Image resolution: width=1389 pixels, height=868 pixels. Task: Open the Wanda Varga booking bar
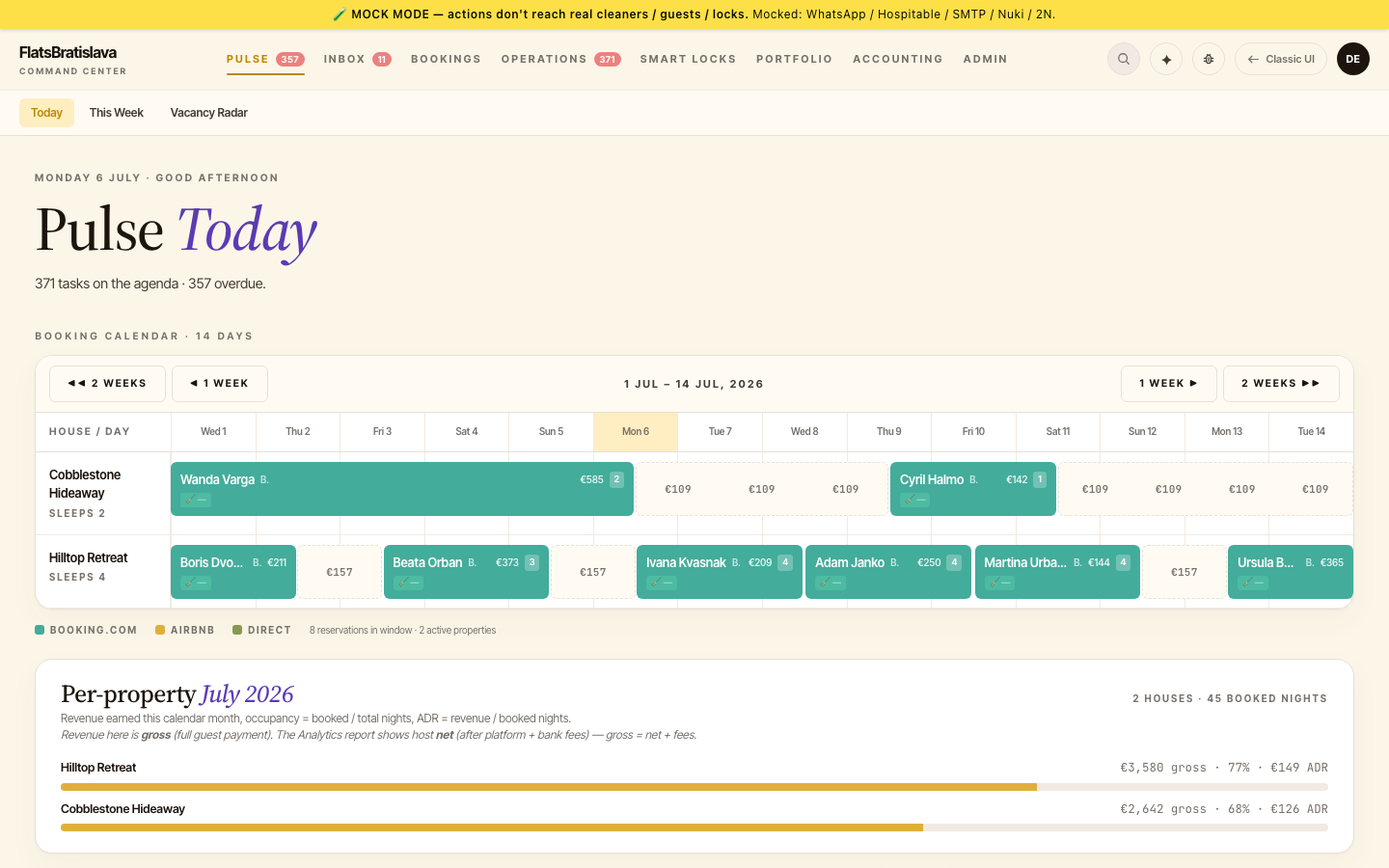(402, 489)
